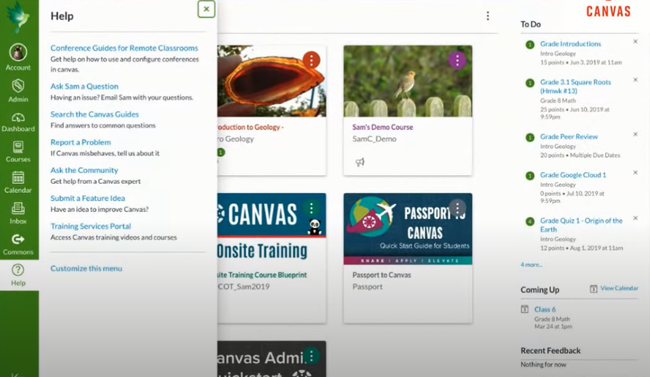Open options on Intro Geology card
The width and height of the screenshot is (650, 377).
(311, 60)
